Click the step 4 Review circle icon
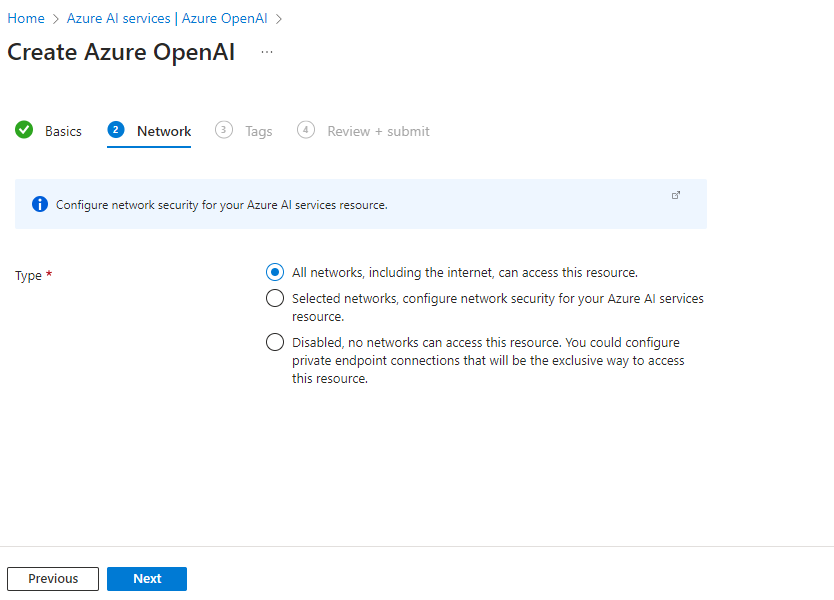The height and width of the screenshot is (600, 834). tap(306, 130)
